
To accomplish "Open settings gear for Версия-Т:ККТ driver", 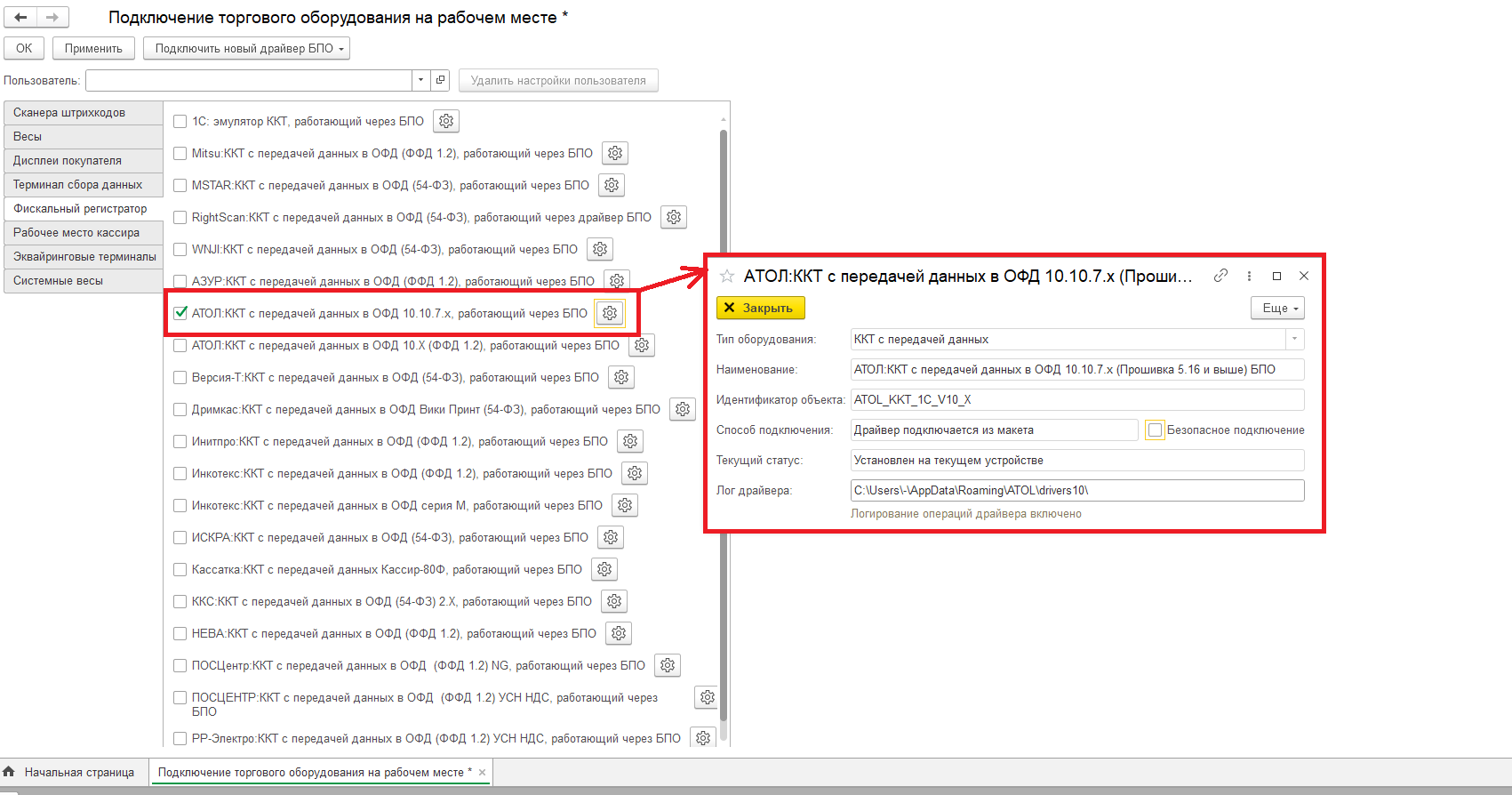I will pos(621,377).
